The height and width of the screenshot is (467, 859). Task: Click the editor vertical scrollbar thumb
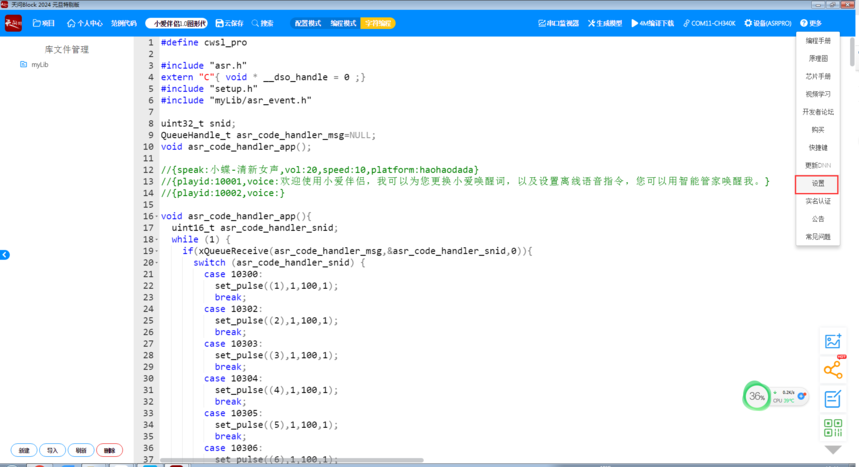[x=852, y=51]
